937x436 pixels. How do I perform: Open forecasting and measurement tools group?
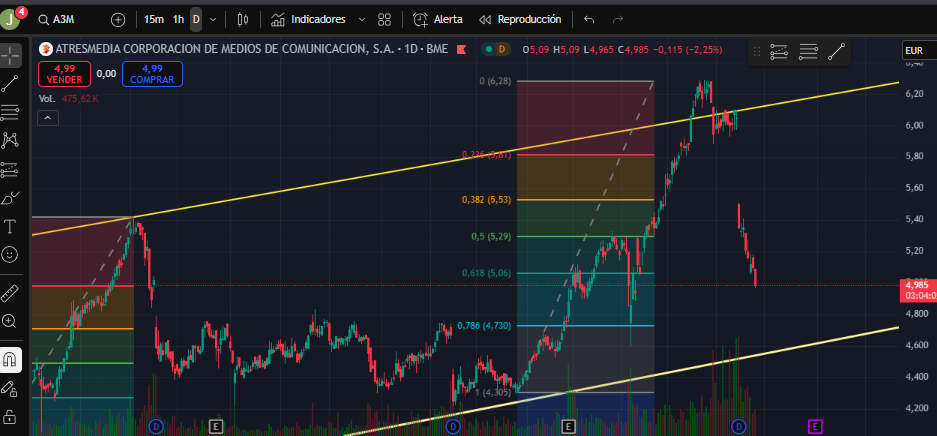(10, 170)
